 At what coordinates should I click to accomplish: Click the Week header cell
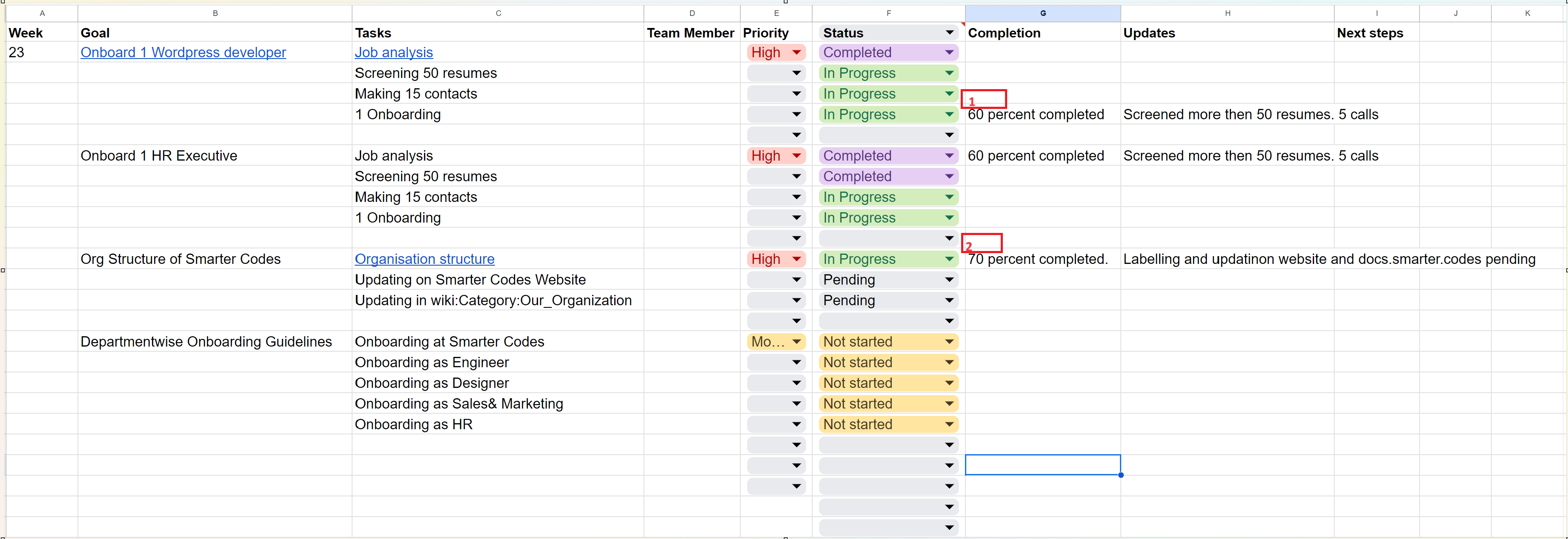point(41,33)
